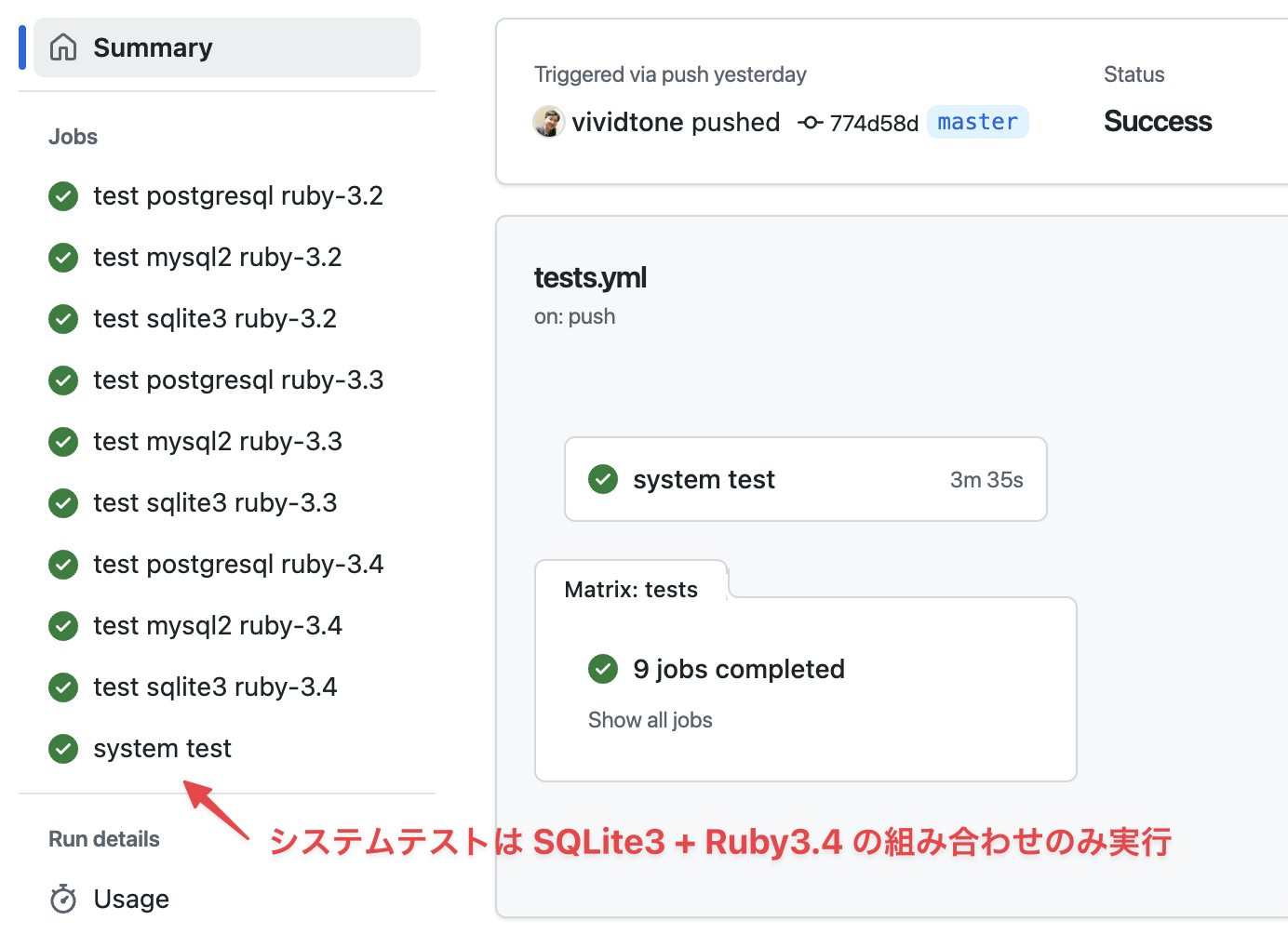Click the commit icon beside 774d58d
The width and height of the screenshot is (1288, 934).
click(x=810, y=123)
